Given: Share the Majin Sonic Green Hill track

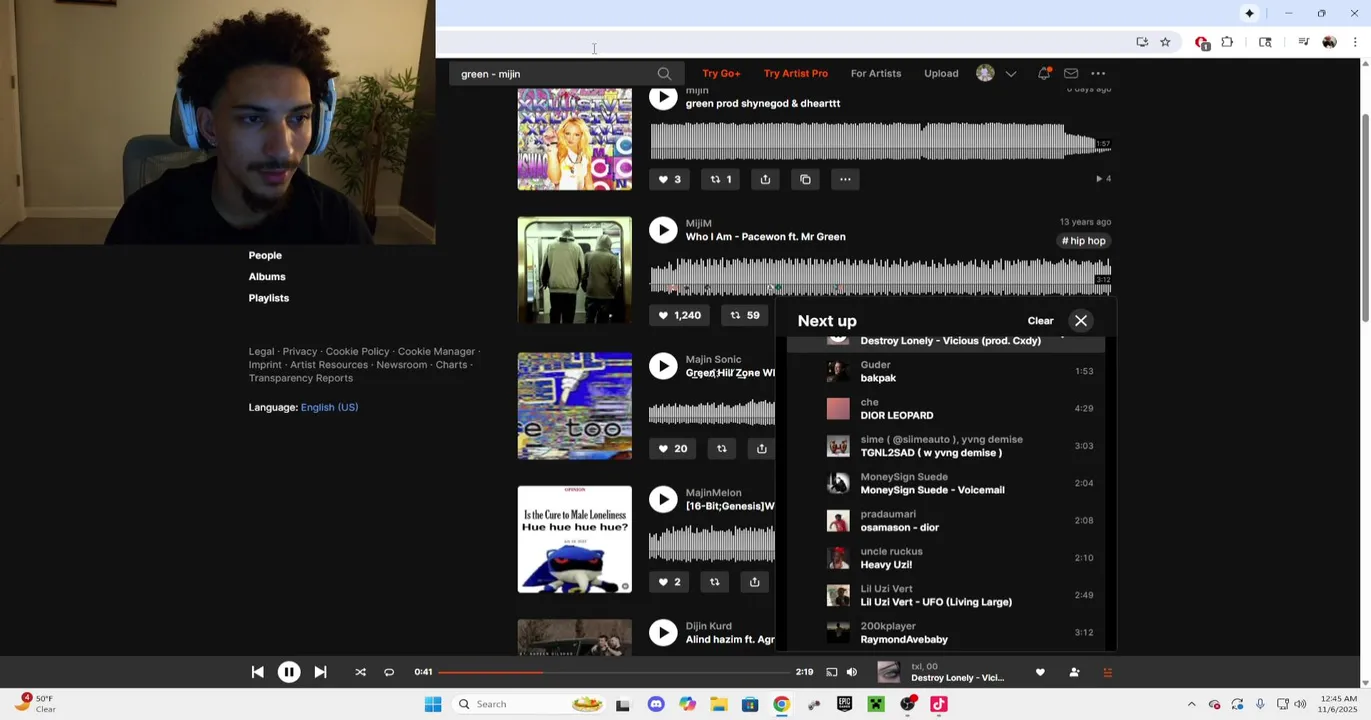Looking at the screenshot, I should (762, 448).
